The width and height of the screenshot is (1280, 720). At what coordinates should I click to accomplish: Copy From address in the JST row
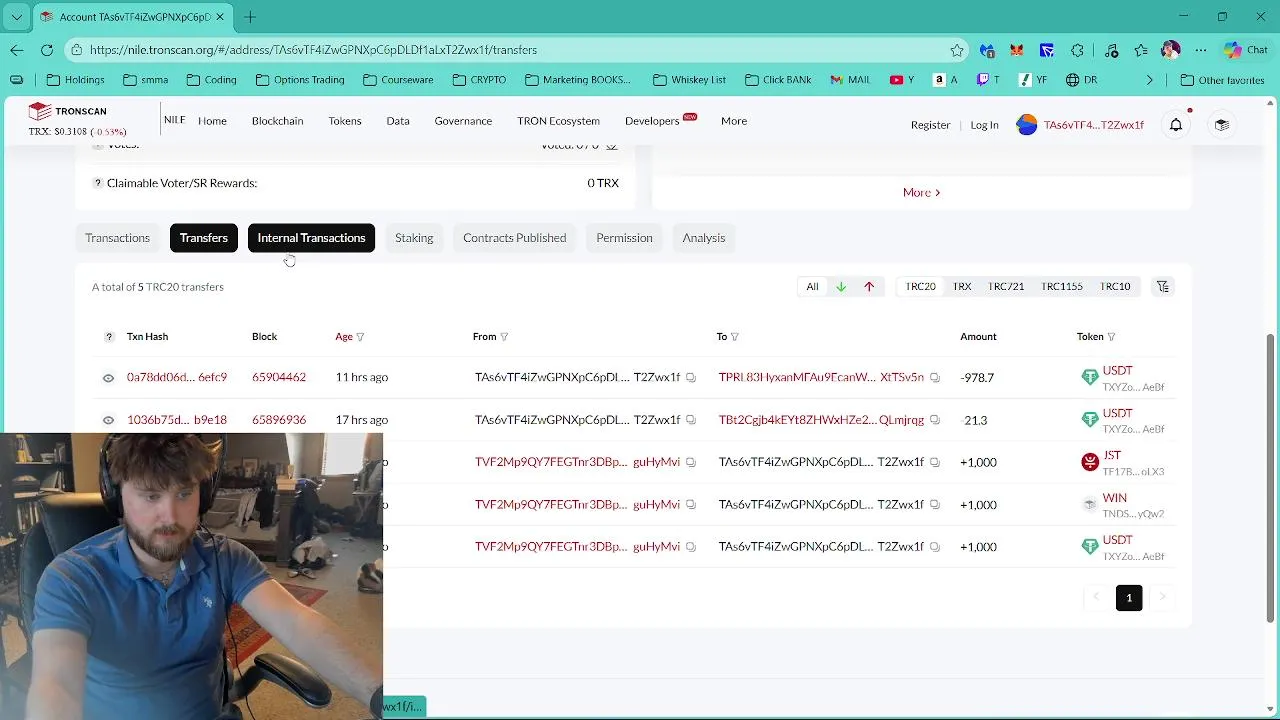click(690, 462)
